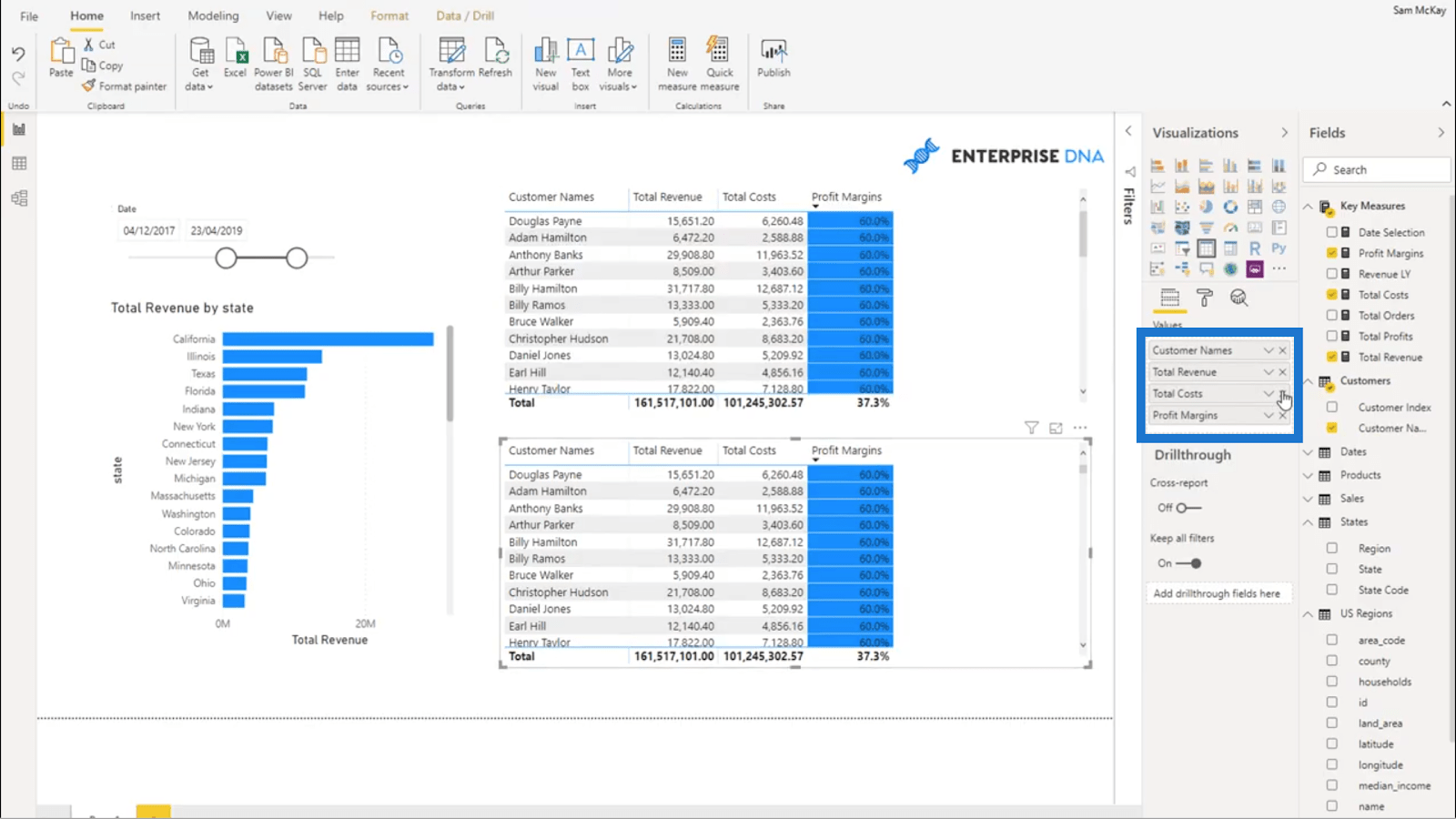Switch to Model view in left sidebar
The image size is (1456, 819).
[19, 198]
